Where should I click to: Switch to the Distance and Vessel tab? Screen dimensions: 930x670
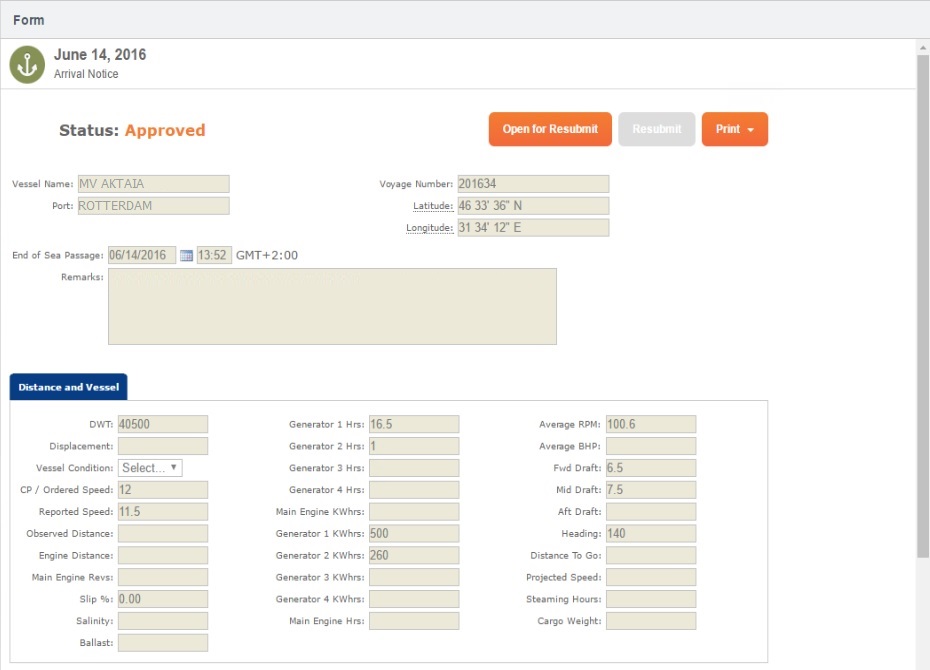(x=67, y=387)
